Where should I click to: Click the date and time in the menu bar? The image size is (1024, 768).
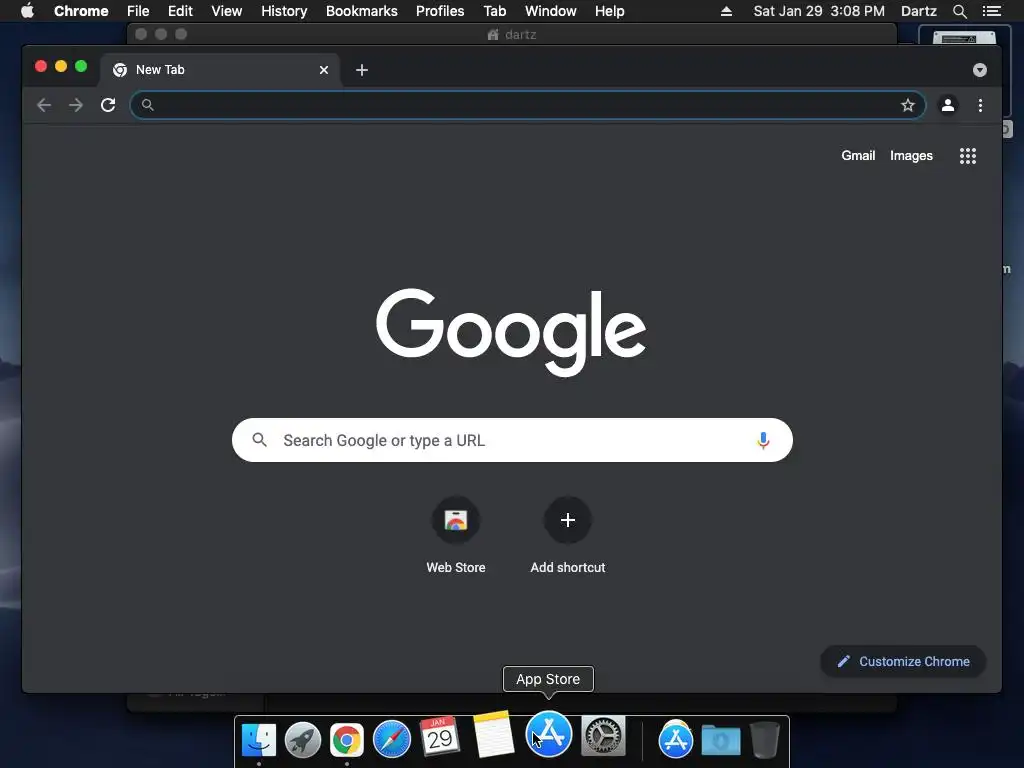(819, 11)
